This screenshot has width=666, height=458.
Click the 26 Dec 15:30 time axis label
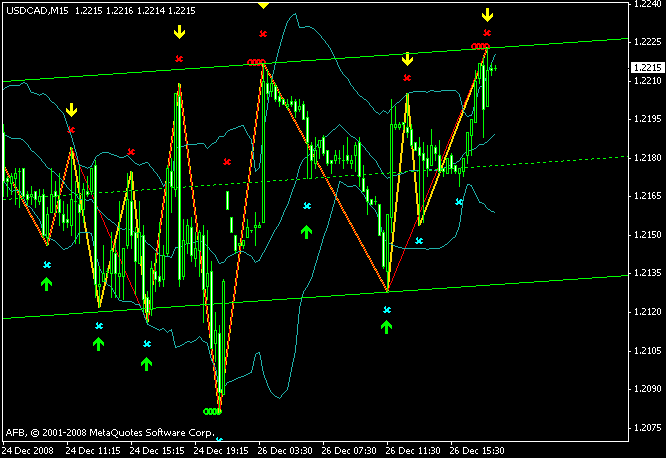pos(477,450)
